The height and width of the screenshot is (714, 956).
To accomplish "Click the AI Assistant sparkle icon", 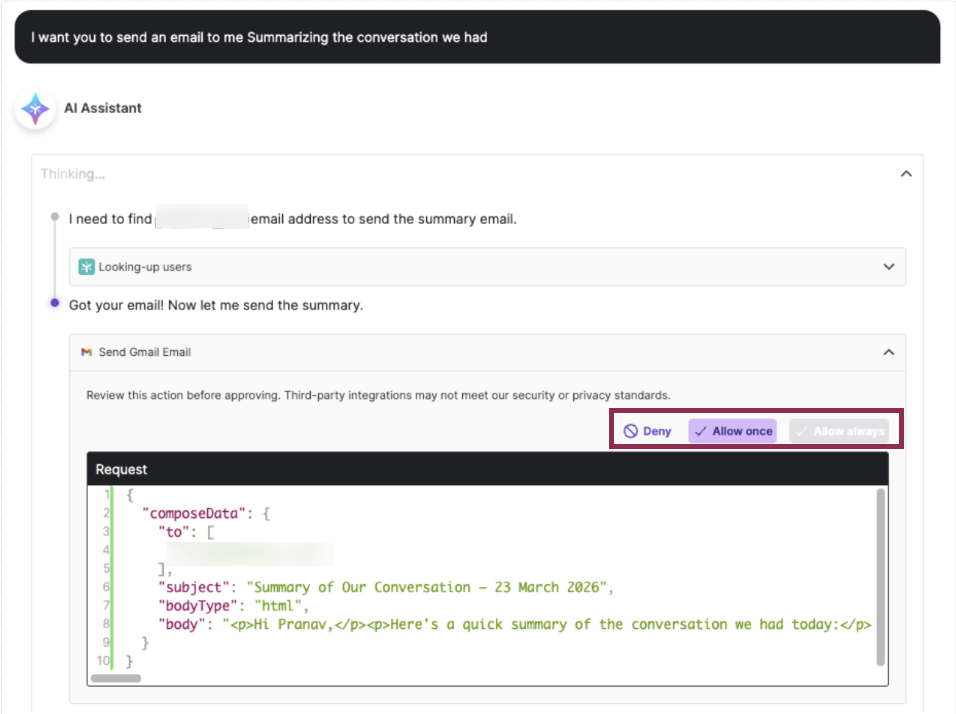I will point(35,108).
